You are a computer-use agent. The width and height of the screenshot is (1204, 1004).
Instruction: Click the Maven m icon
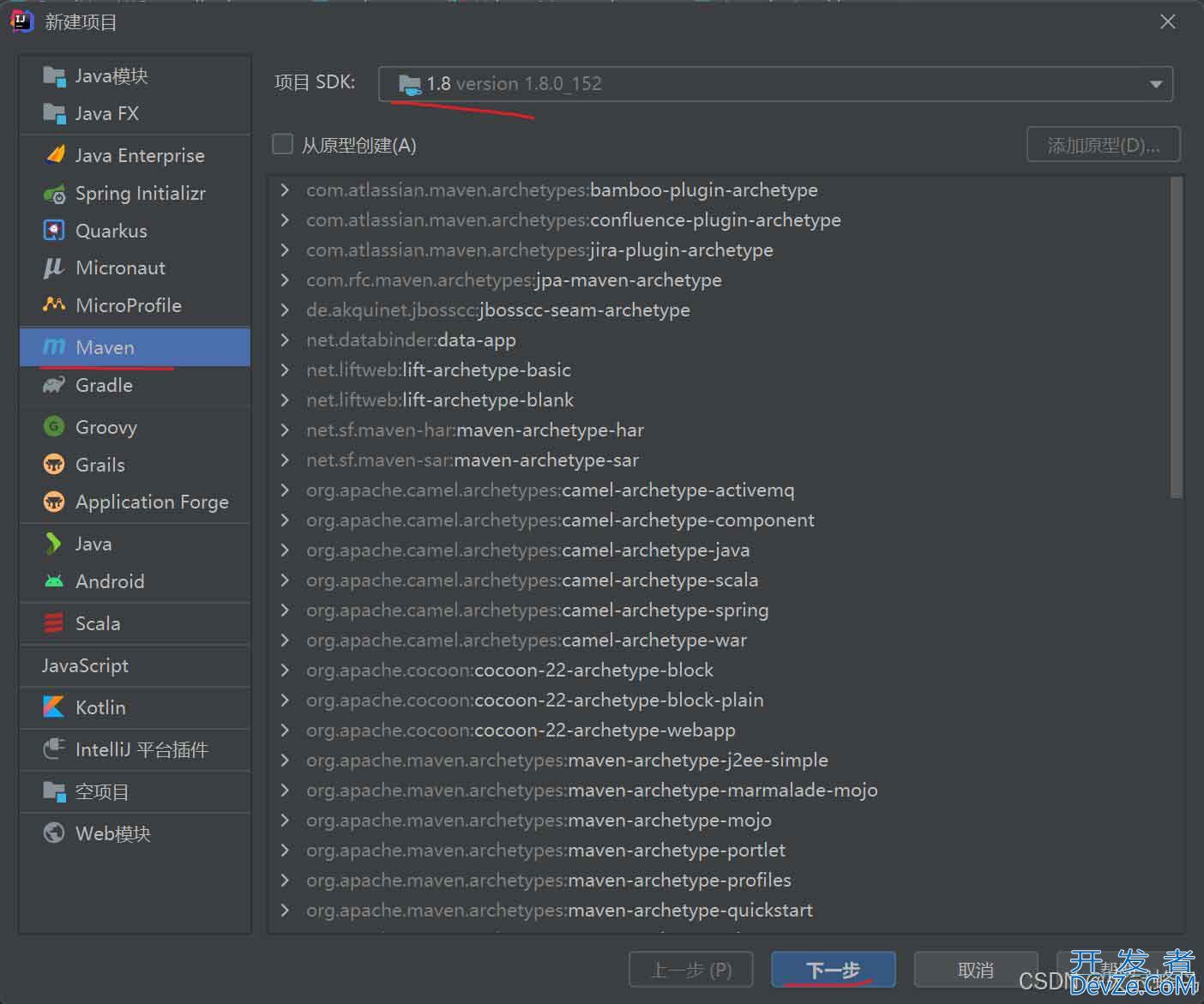tap(54, 347)
